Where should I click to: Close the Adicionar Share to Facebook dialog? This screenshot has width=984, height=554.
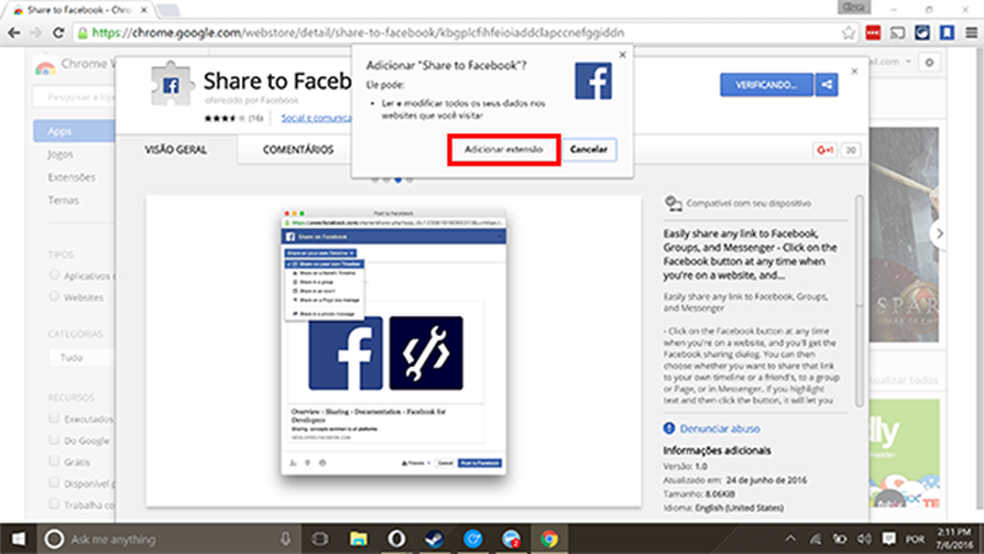(623, 55)
